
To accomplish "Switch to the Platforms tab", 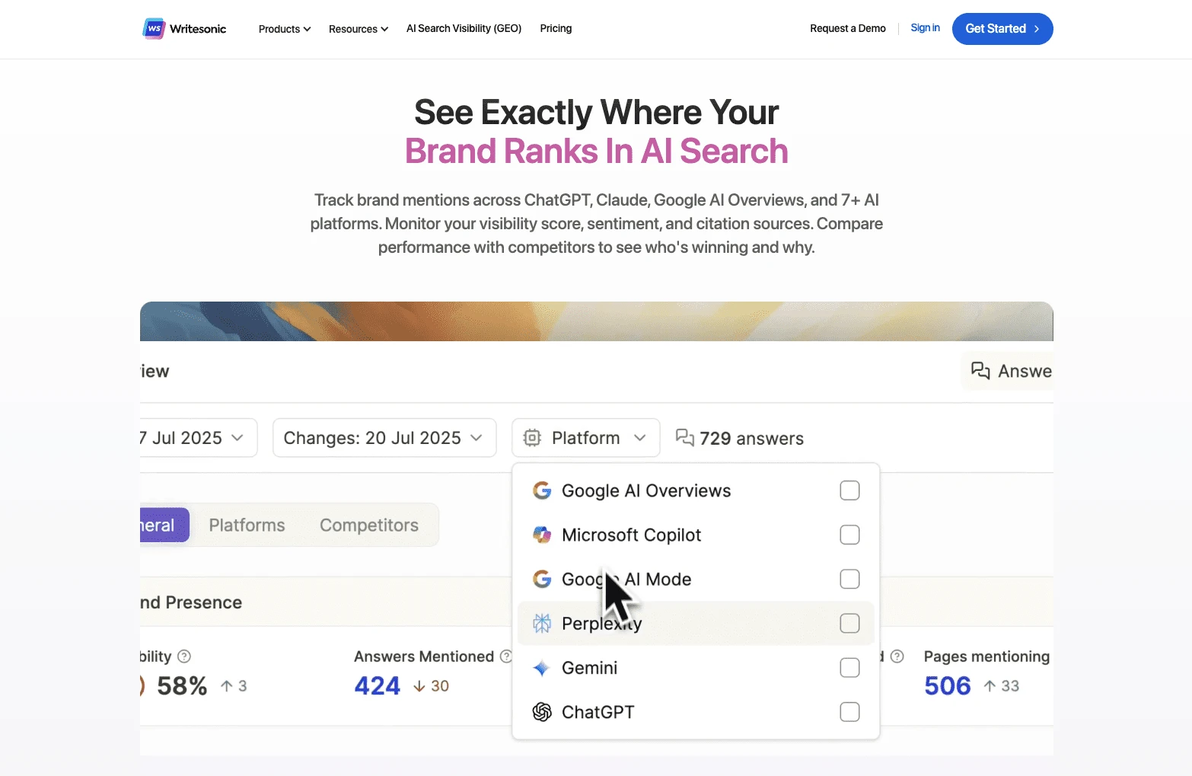I will tap(247, 525).
